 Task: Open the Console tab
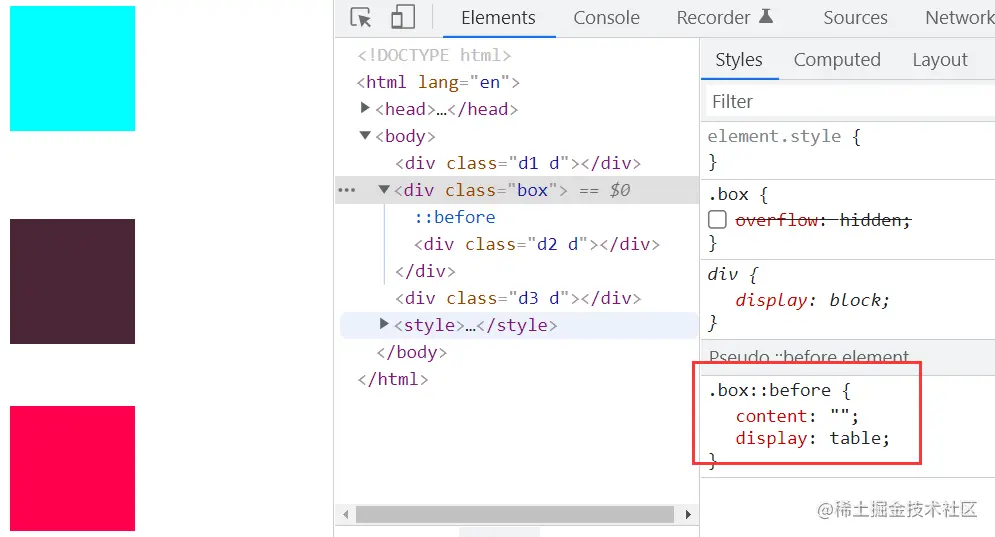tap(606, 18)
